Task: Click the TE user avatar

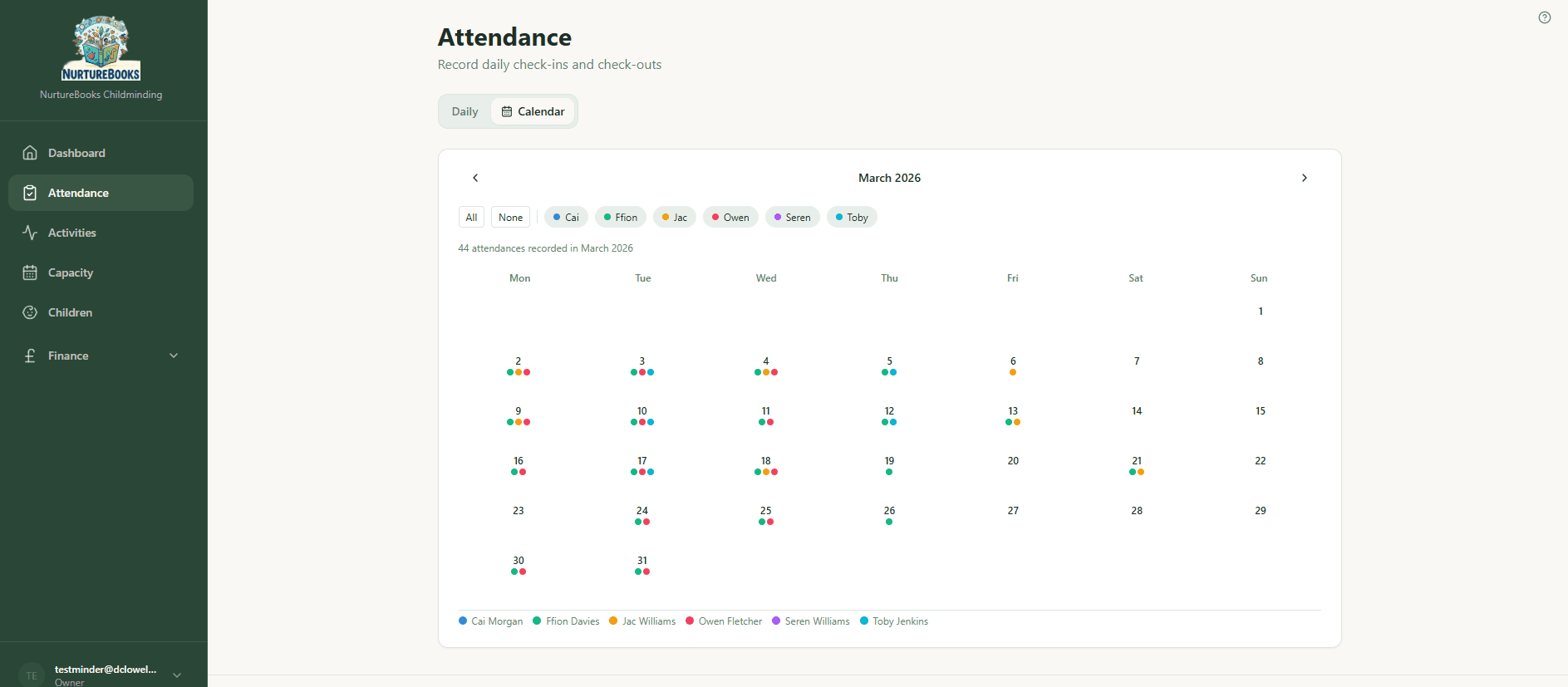Action: 32,675
